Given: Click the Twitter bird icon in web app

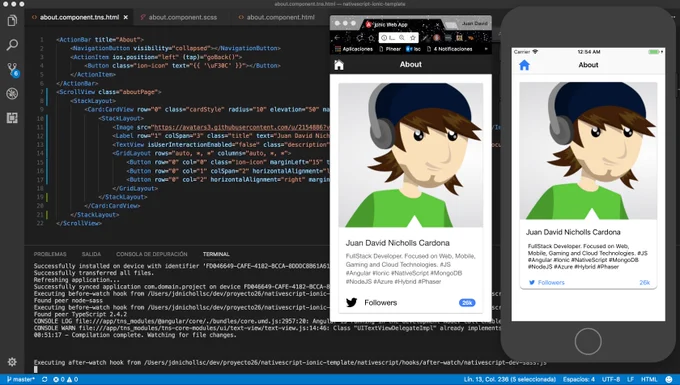Looking at the screenshot, I should [351, 302].
